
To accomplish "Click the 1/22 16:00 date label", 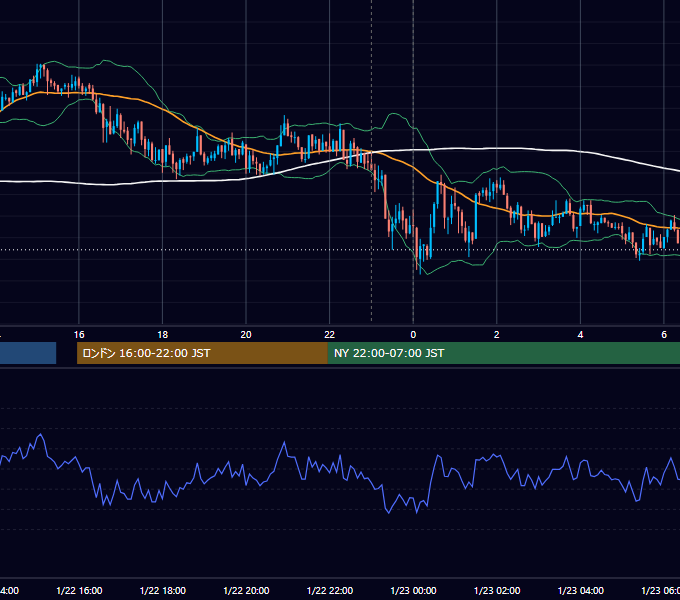I will [79, 590].
